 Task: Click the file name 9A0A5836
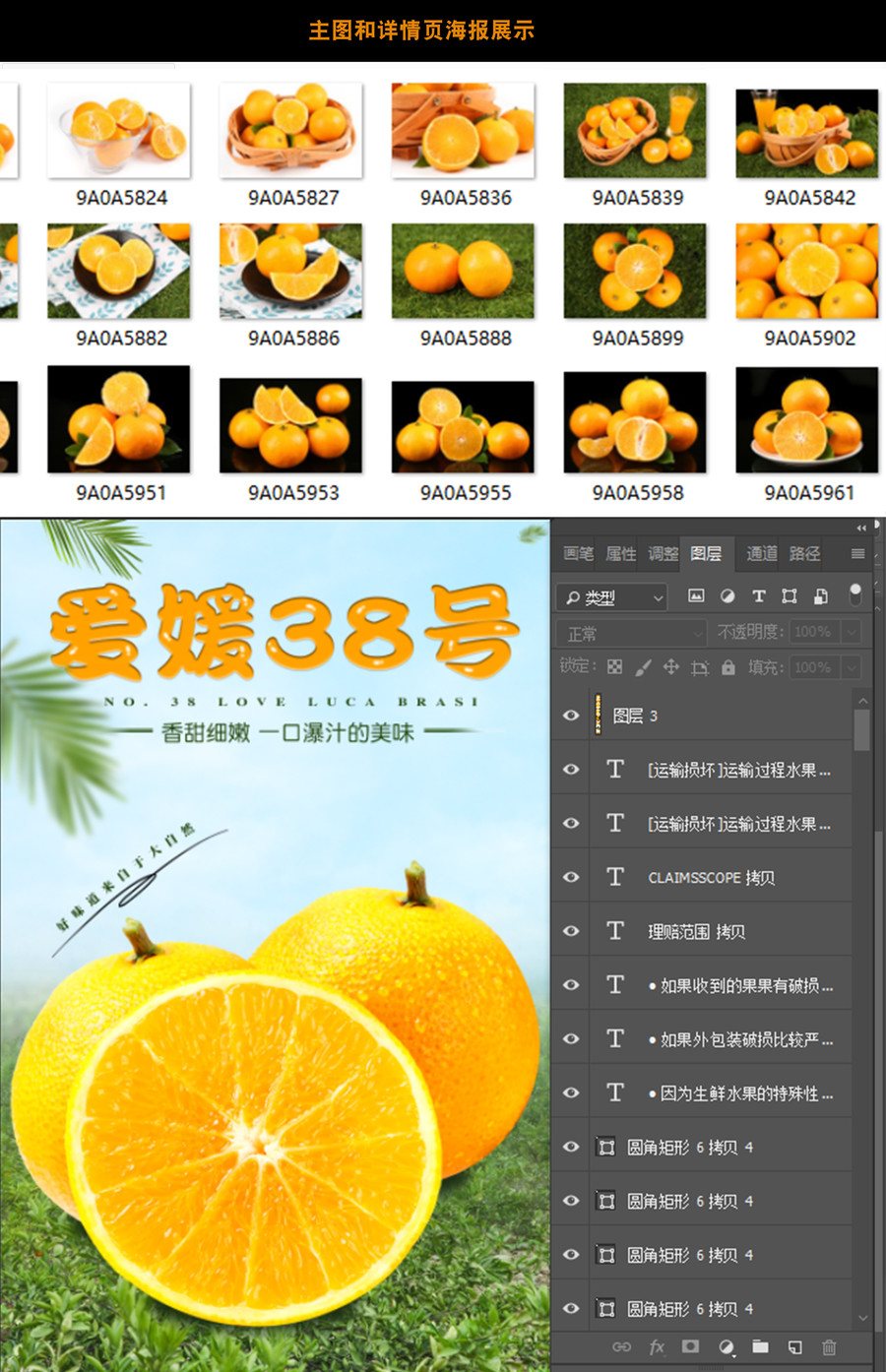point(466,198)
